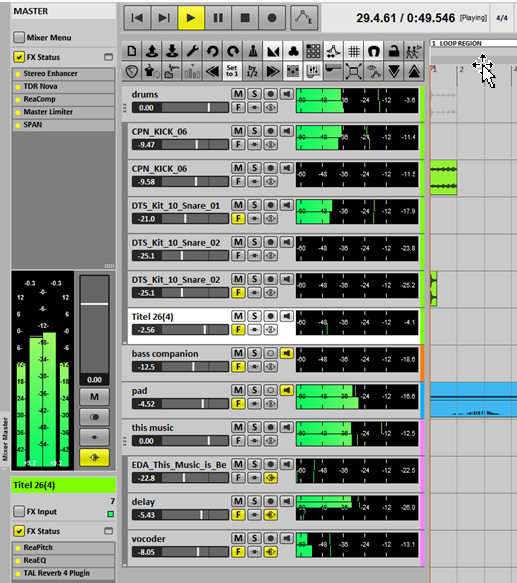517x583 pixels.
Task: Solo the pad track
Action: pyautogui.click(x=254, y=390)
